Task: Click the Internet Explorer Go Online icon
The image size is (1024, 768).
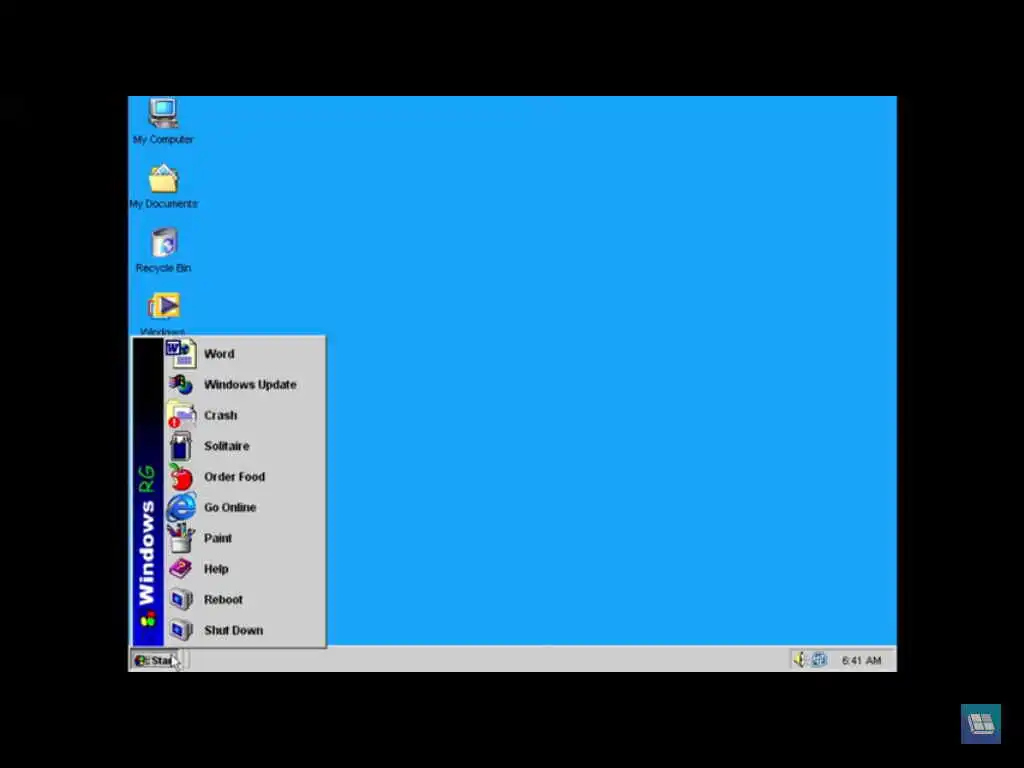Action: click(181, 507)
